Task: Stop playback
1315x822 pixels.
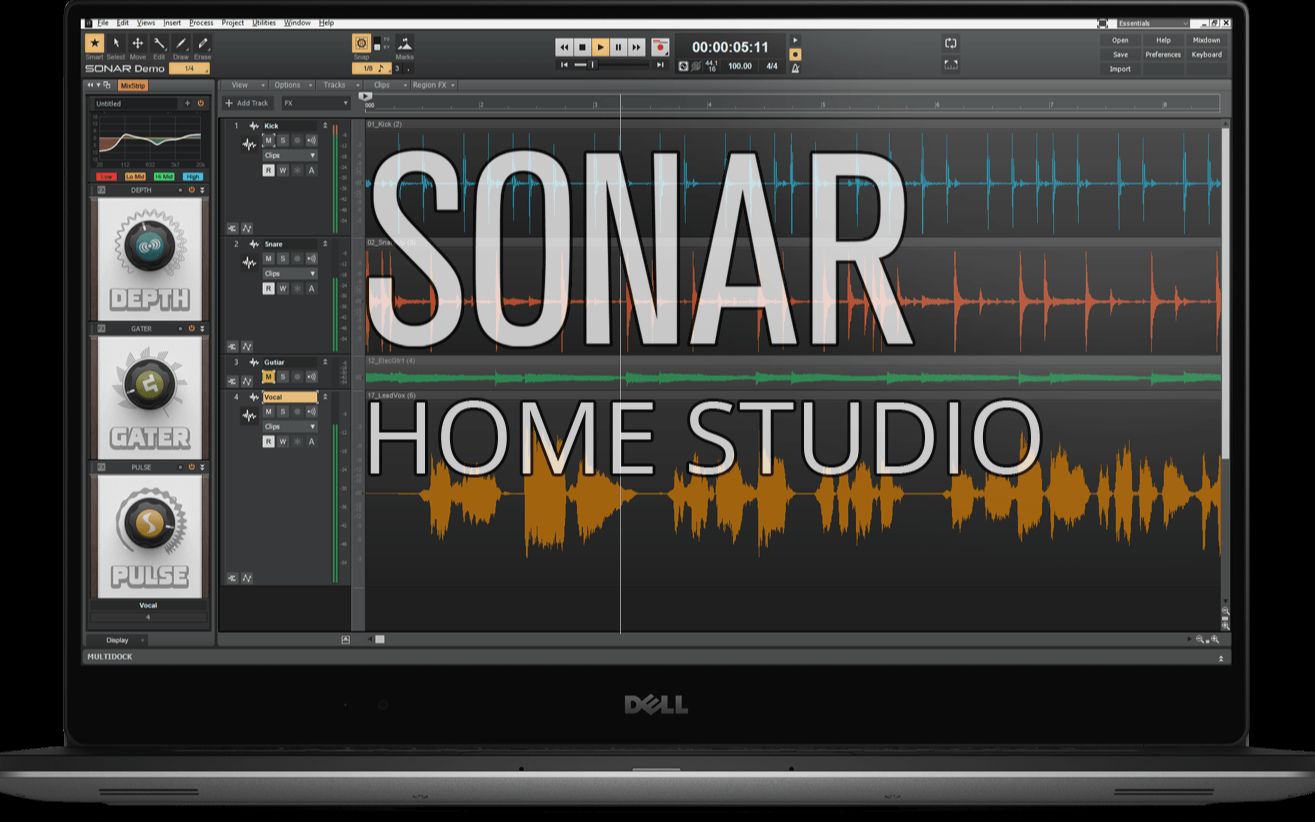Action: click(582, 47)
